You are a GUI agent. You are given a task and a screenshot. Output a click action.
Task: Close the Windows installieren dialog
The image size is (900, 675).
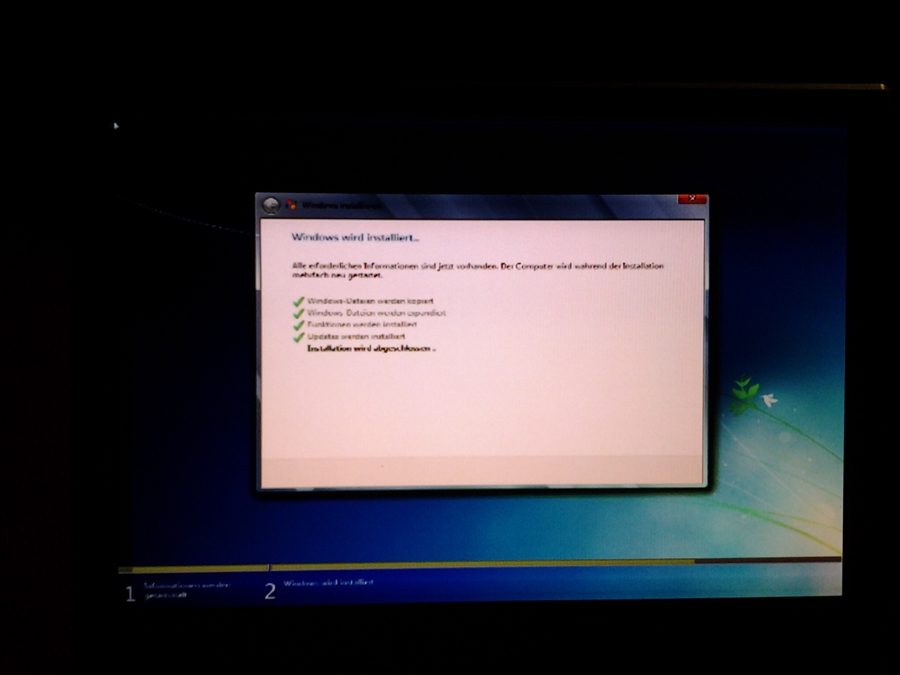point(692,199)
